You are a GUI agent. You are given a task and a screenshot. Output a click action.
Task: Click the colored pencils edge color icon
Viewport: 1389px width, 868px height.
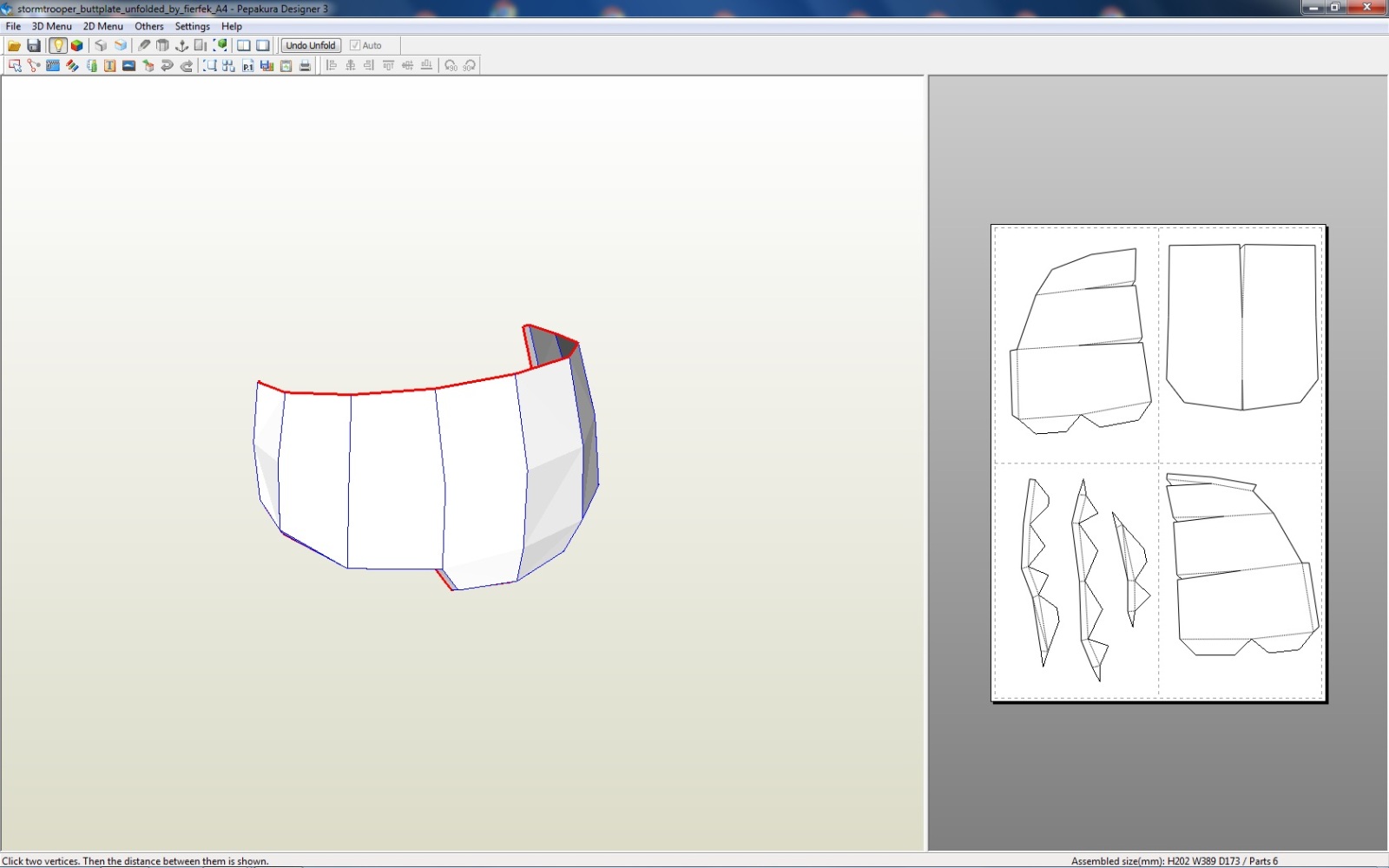[72, 65]
